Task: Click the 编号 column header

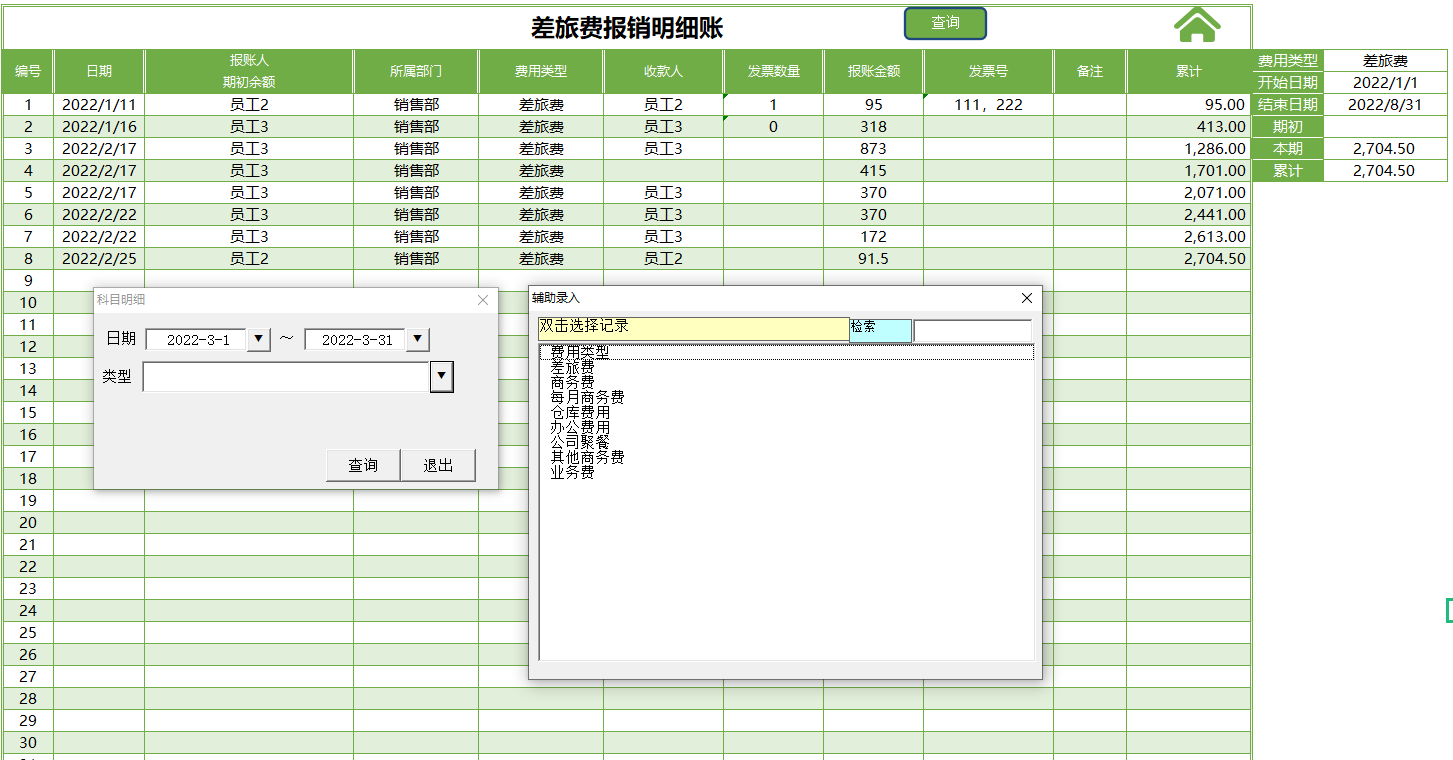Action: pyautogui.click(x=28, y=71)
